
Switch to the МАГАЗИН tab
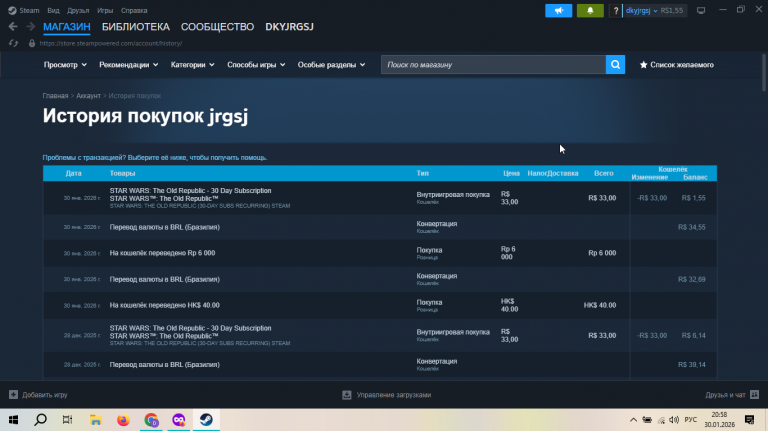(67, 27)
